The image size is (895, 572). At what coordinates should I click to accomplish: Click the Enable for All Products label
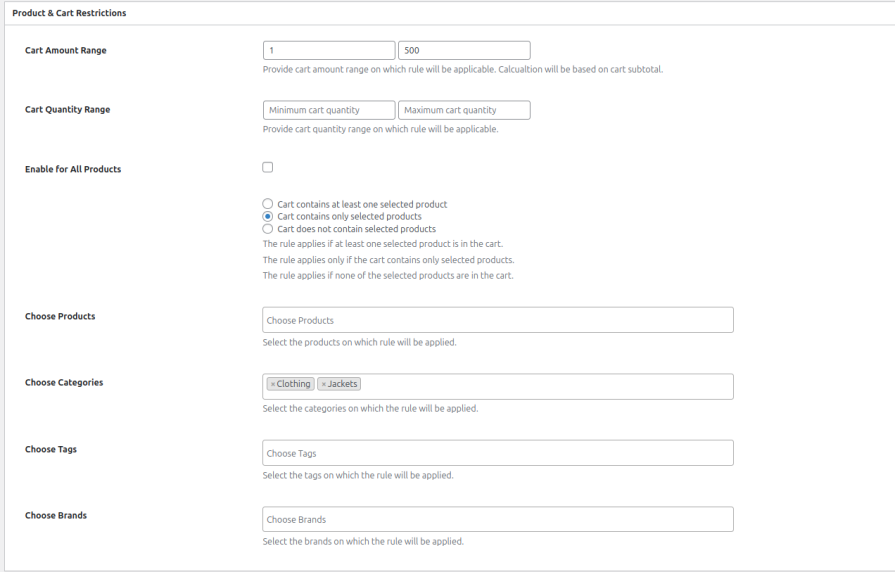pos(73,169)
